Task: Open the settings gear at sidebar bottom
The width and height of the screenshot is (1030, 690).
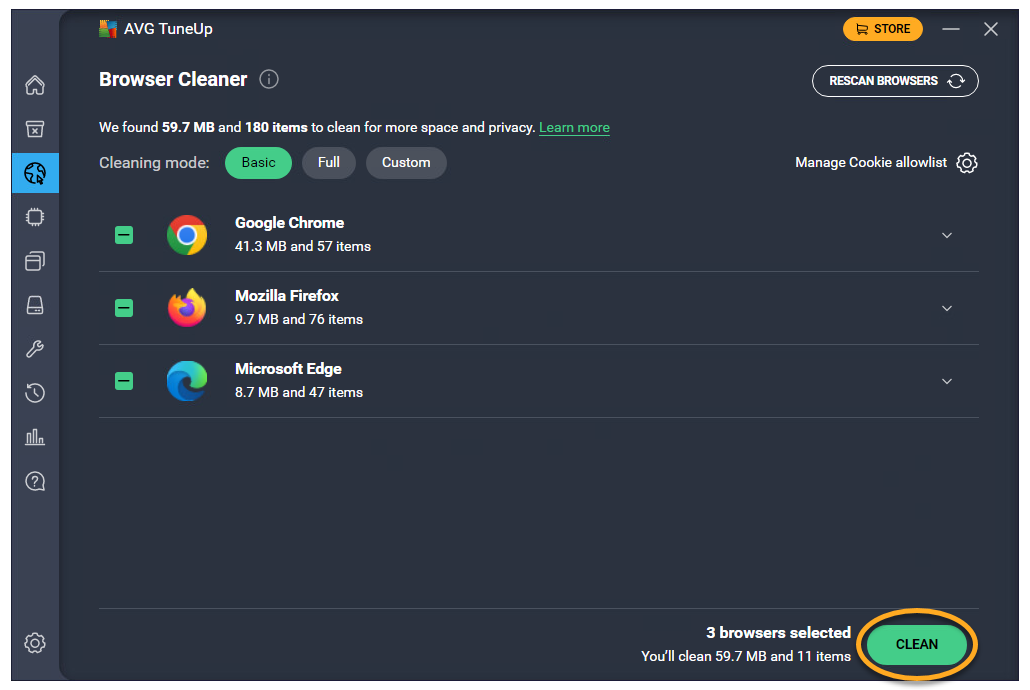Action: pyautogui.click(x=35, y=643)
